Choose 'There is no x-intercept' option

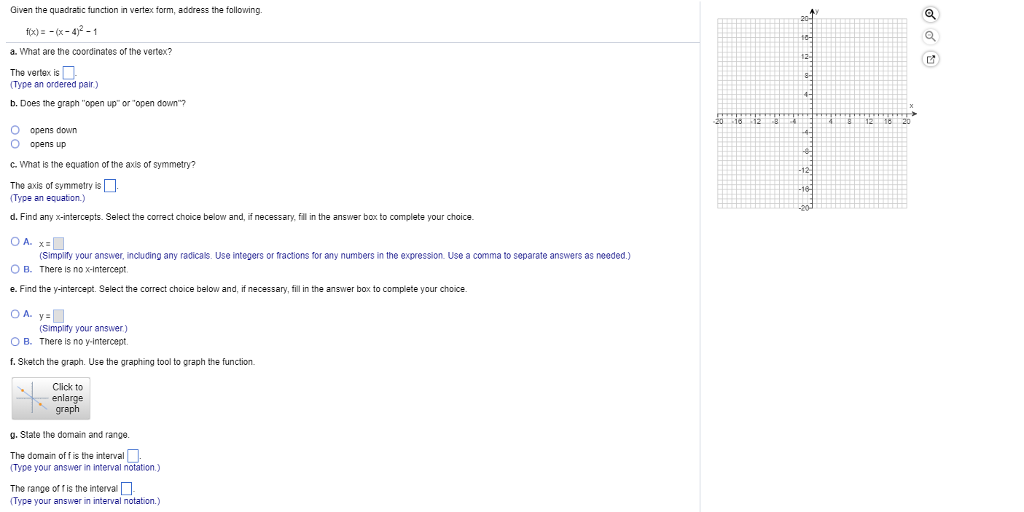(15, 269)
